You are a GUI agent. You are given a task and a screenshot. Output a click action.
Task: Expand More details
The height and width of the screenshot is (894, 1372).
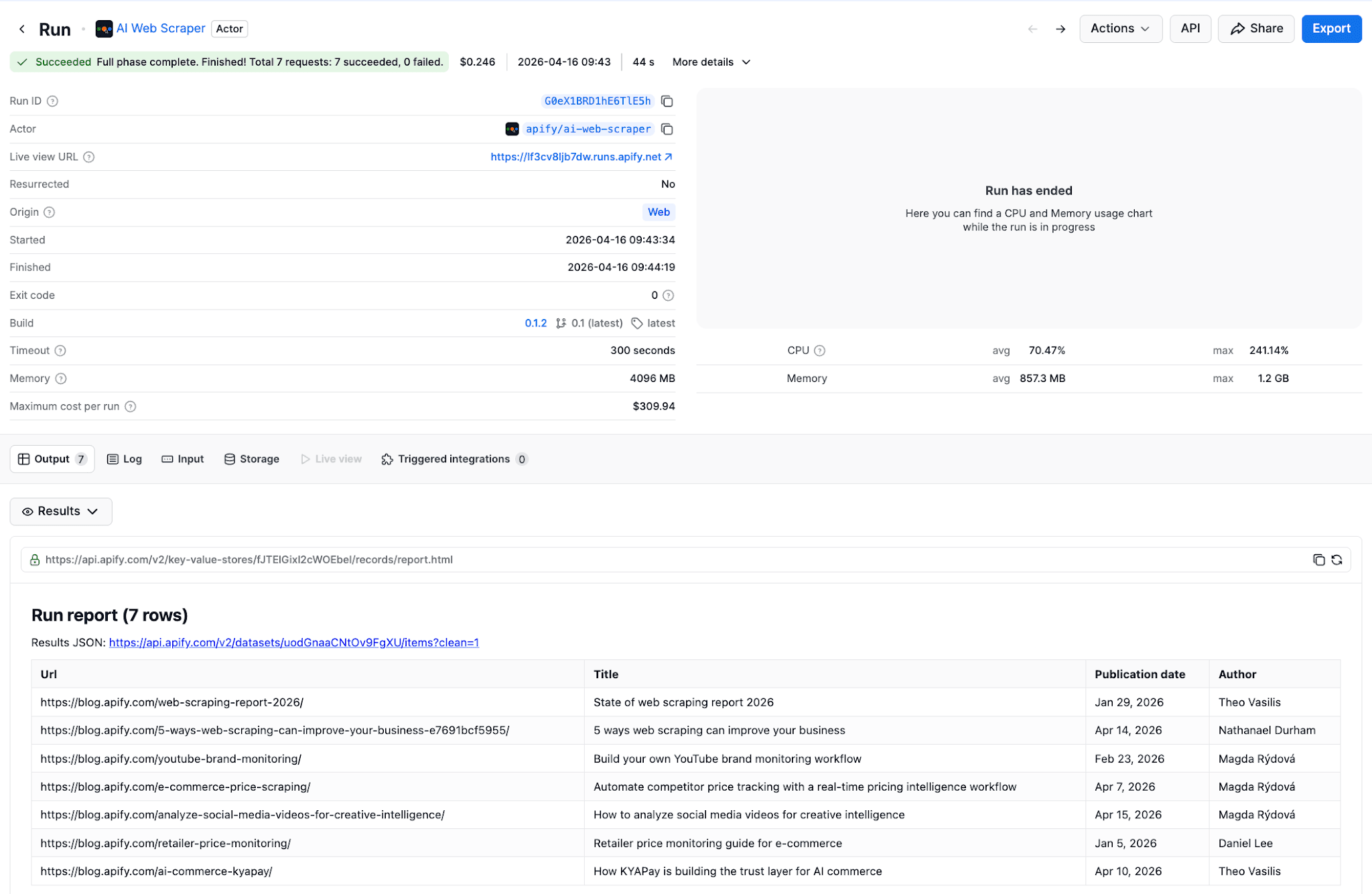pos(711,62)
